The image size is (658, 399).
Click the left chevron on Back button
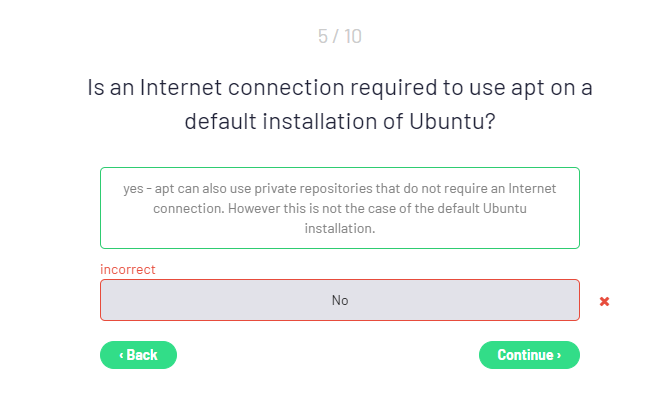point(121,355)
